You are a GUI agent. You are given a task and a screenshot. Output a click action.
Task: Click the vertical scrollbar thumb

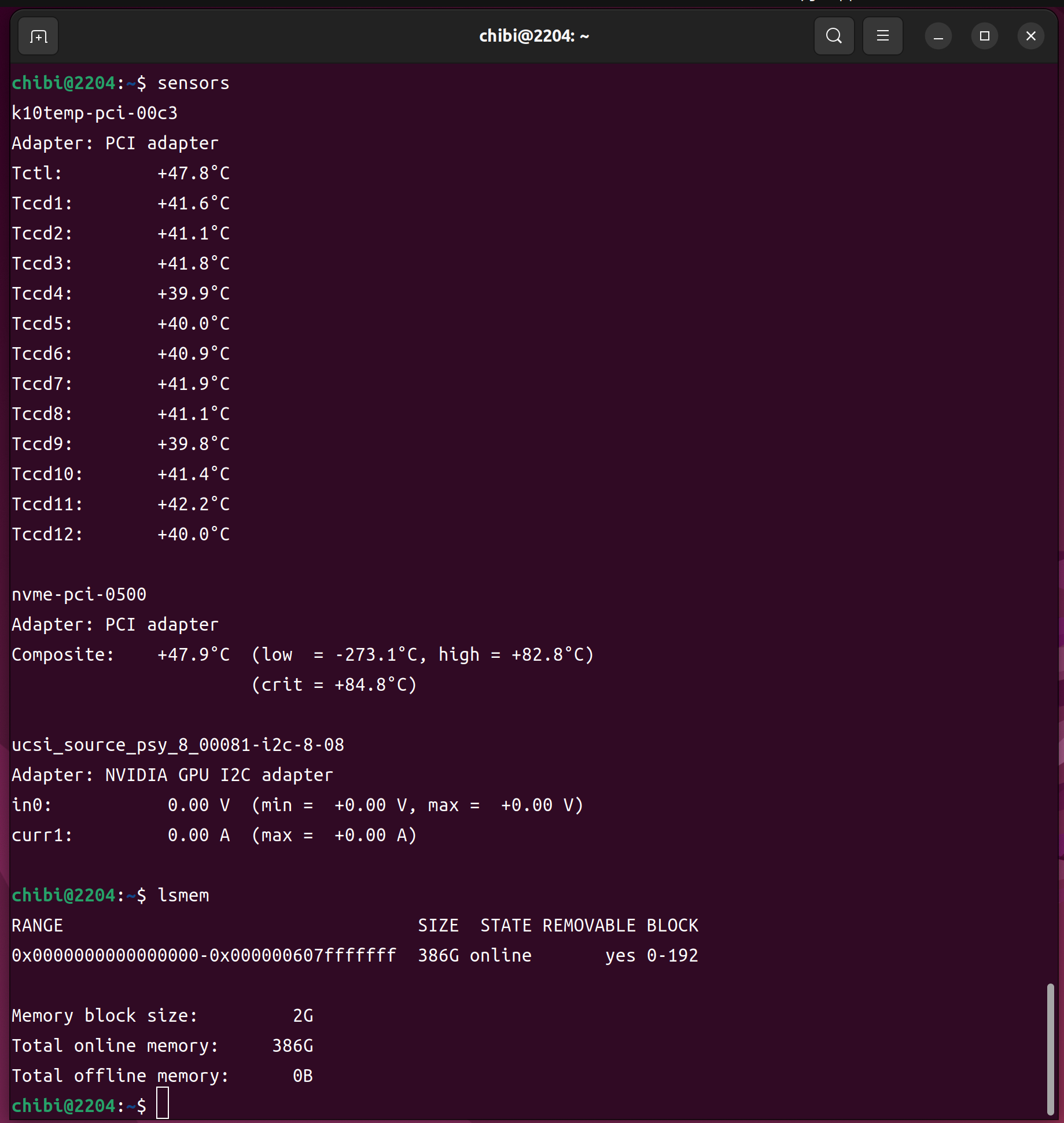[1050, 1048]
